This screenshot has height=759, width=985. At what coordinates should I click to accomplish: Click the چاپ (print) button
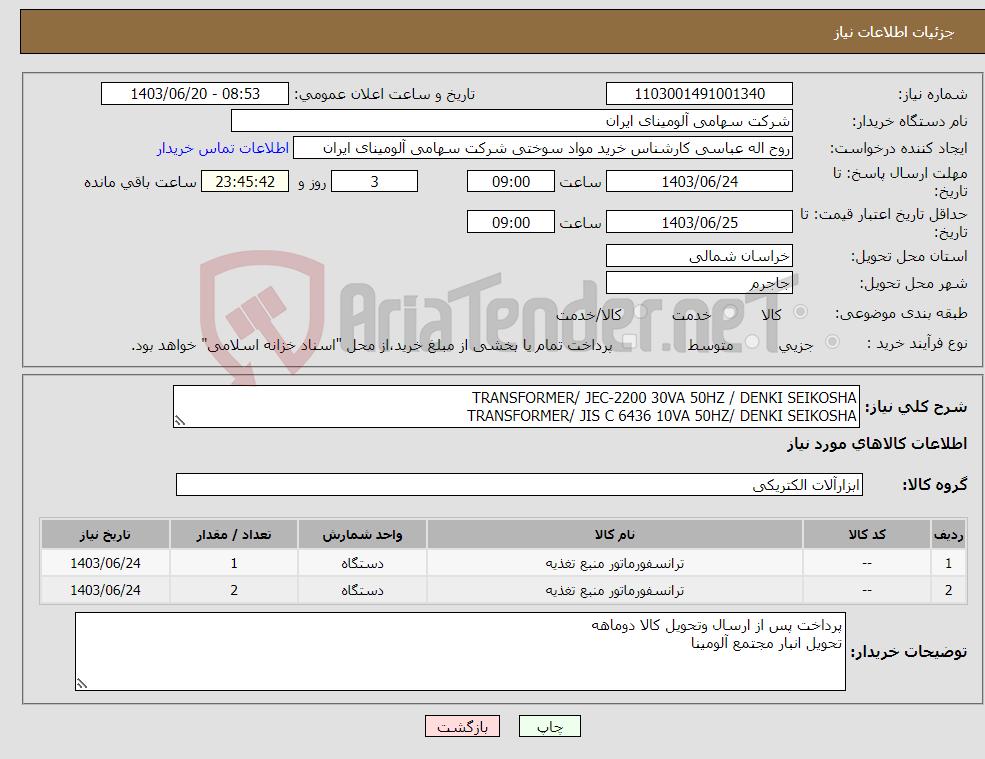click(x=550, y=726)
